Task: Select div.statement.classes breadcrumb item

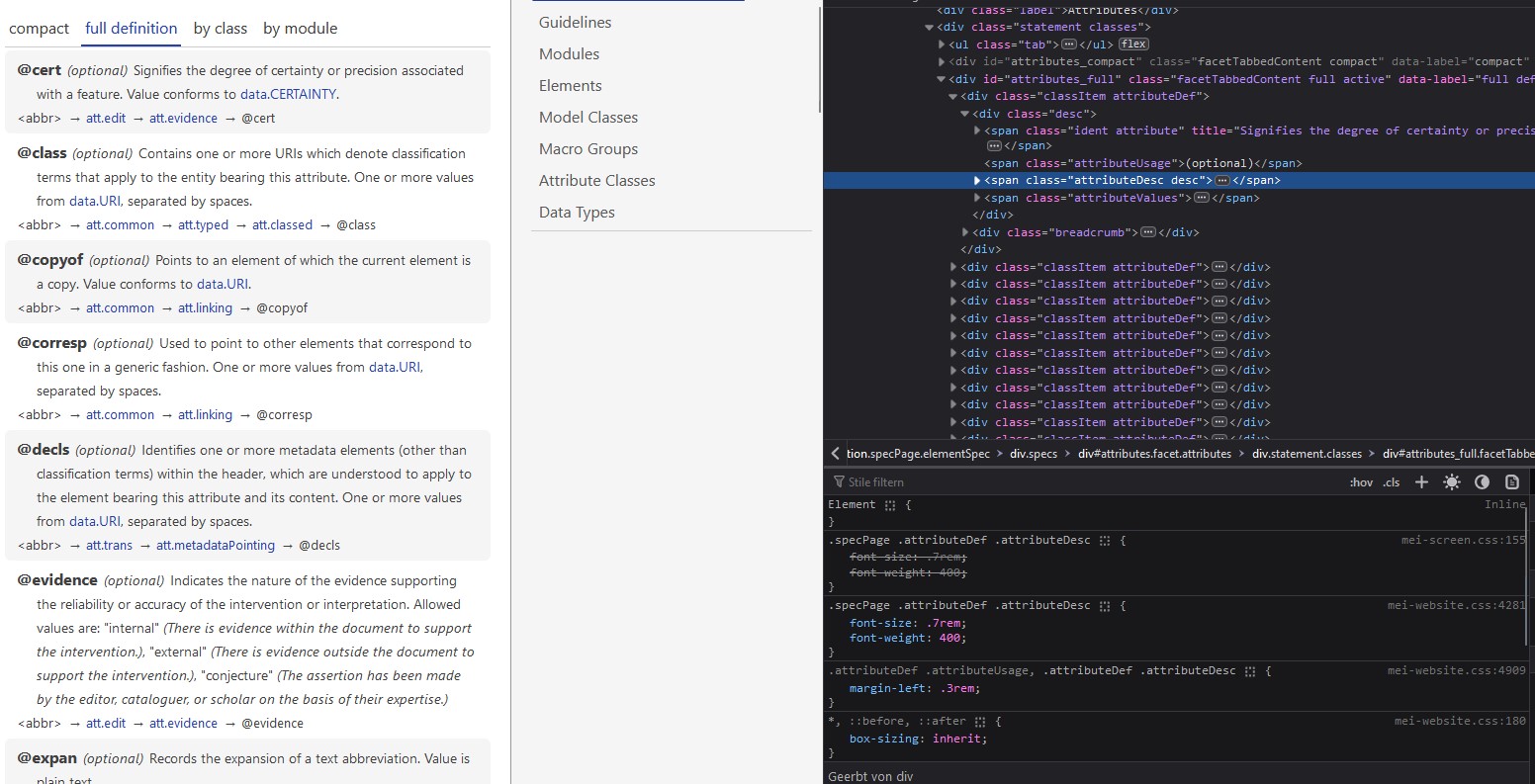Action: pyautogui.click(x=1307, y=454)
